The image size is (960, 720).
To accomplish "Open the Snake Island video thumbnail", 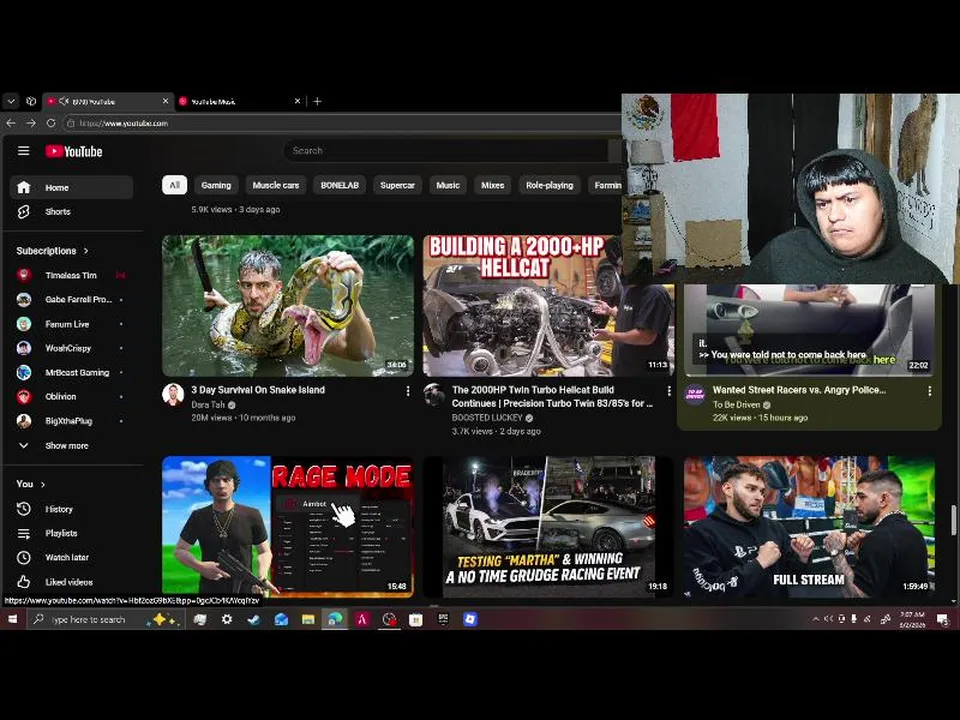I will (288, 306).
